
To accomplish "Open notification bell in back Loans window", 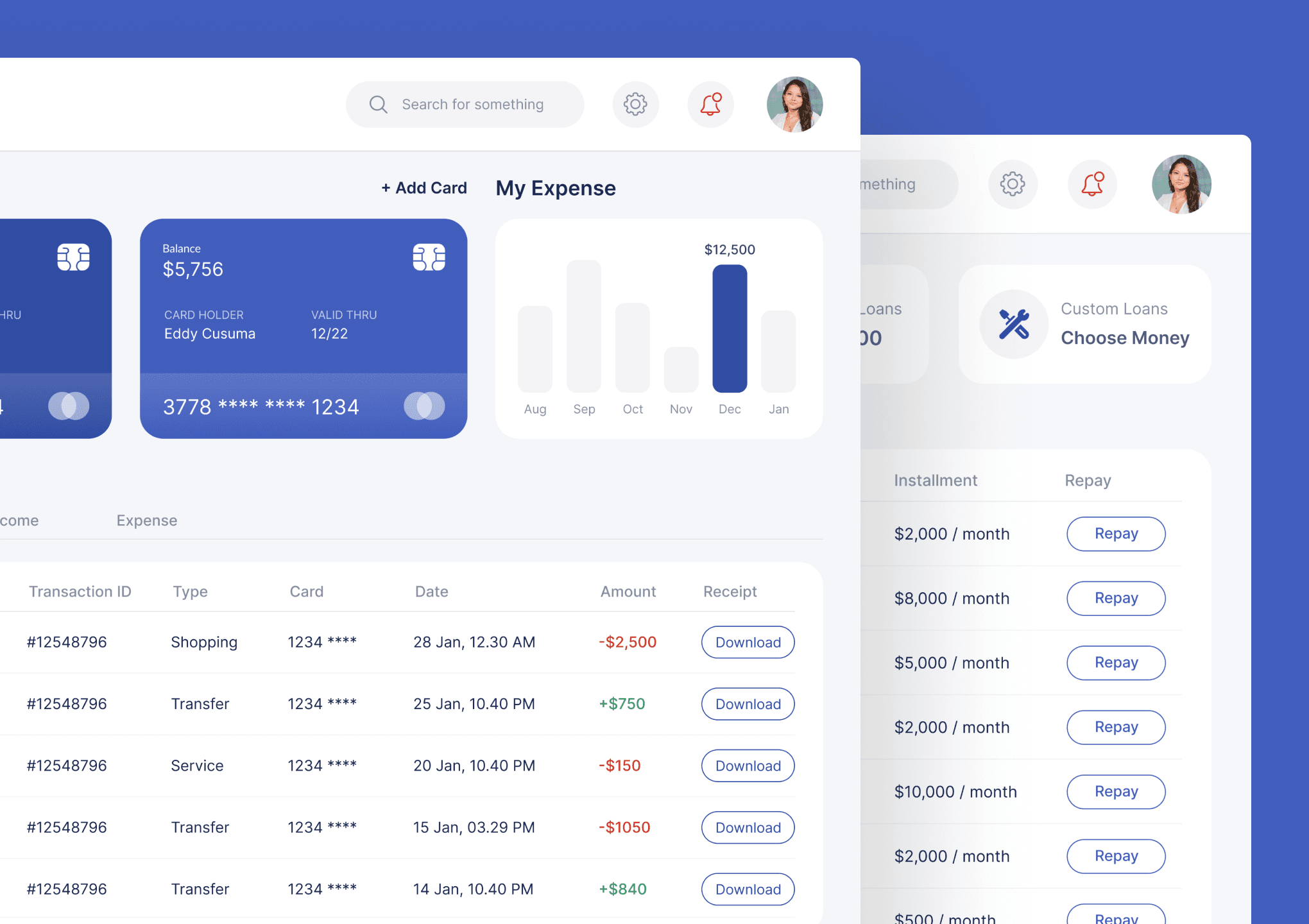I will coord(1092,184).
